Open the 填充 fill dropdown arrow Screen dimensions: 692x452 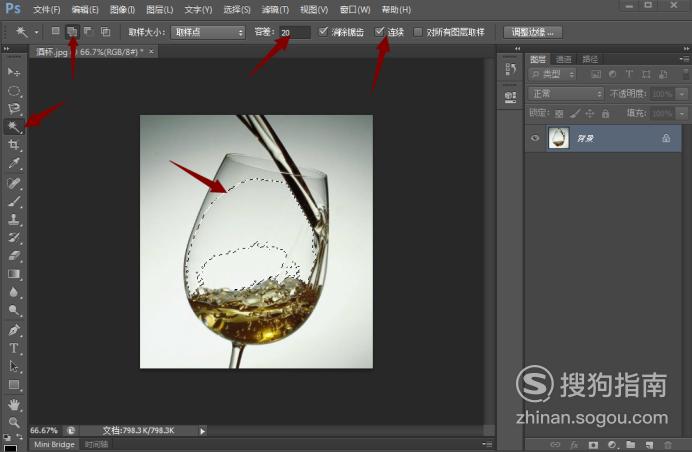(682, 114)
